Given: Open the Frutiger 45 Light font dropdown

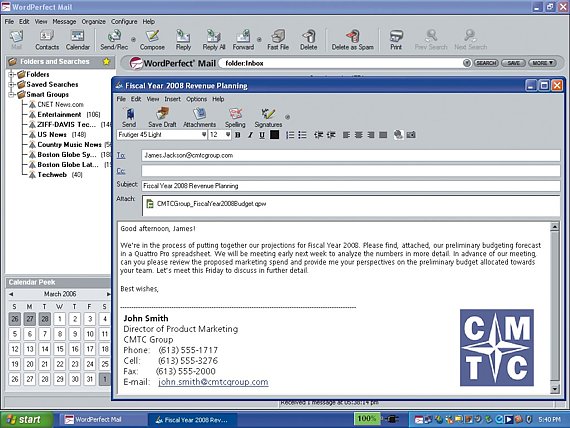Looking at the screenshot, I should click(204, 135).
